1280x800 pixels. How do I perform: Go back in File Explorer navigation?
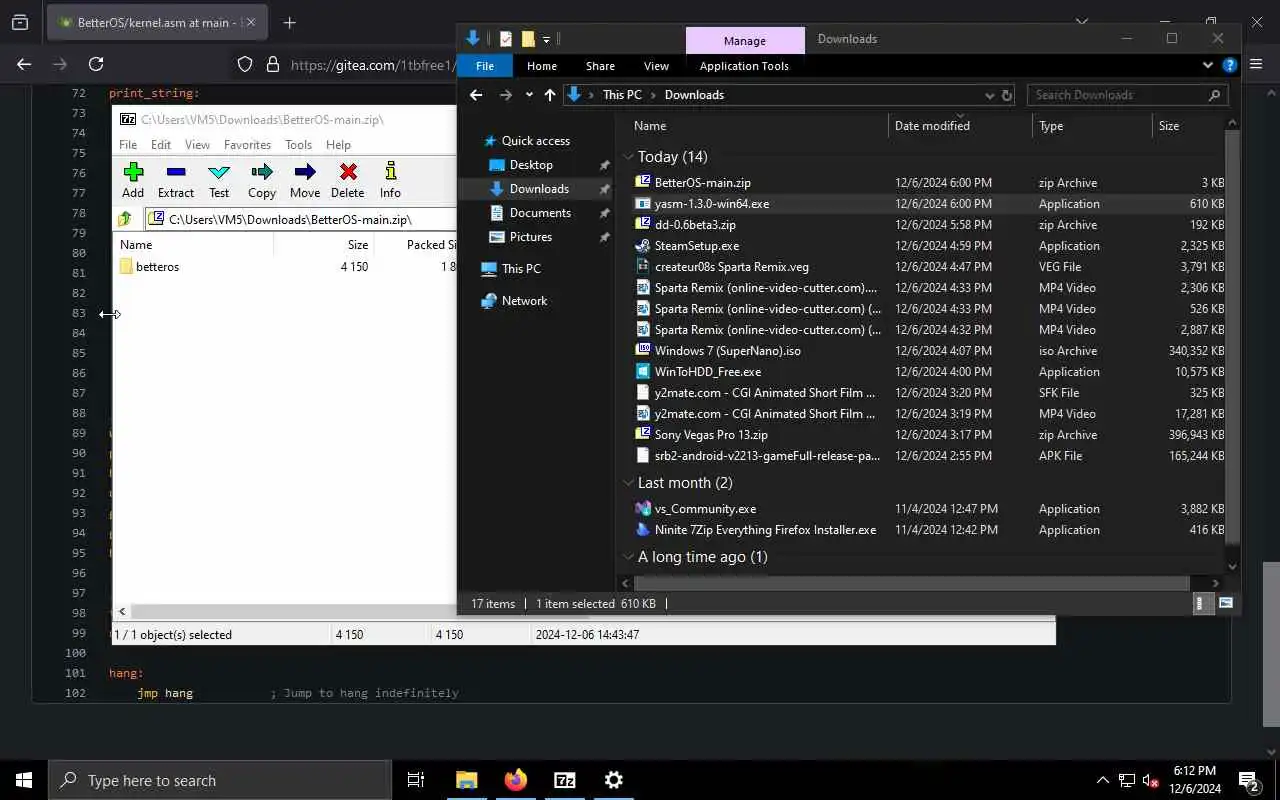point(476,95)
